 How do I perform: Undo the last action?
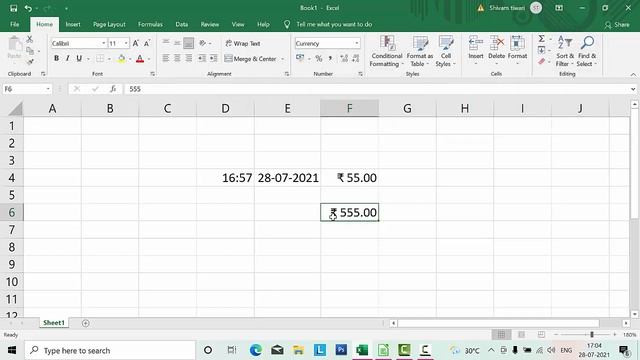(x=28, y=8)
